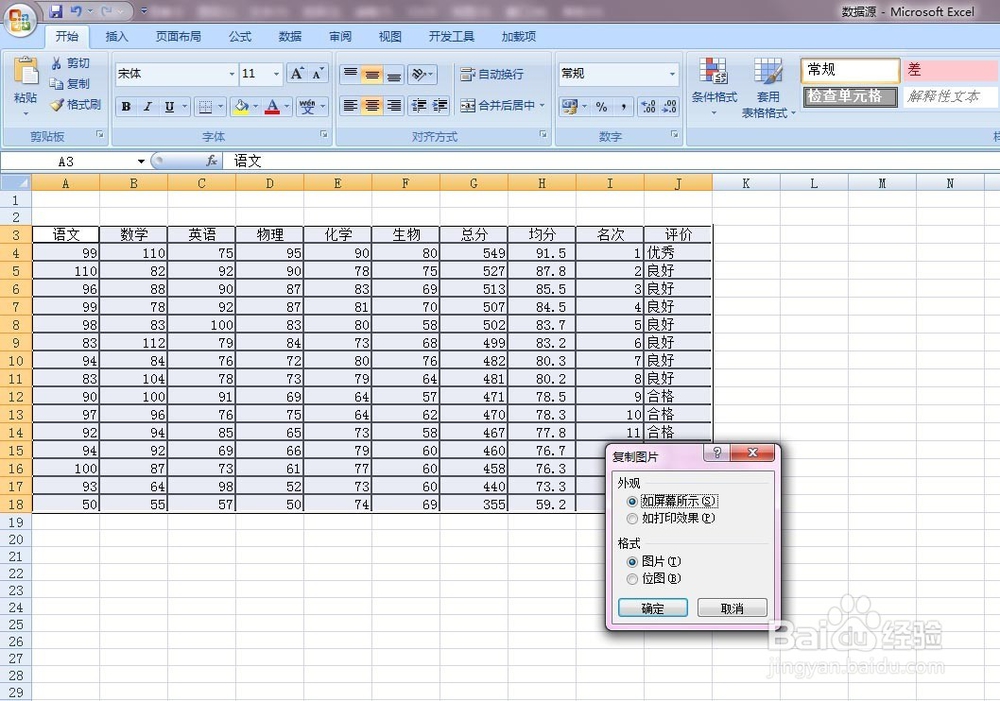Screen dimensions: 1000x701
Task: Open the font color swatch dropdown
Action: tap(286, 106)
